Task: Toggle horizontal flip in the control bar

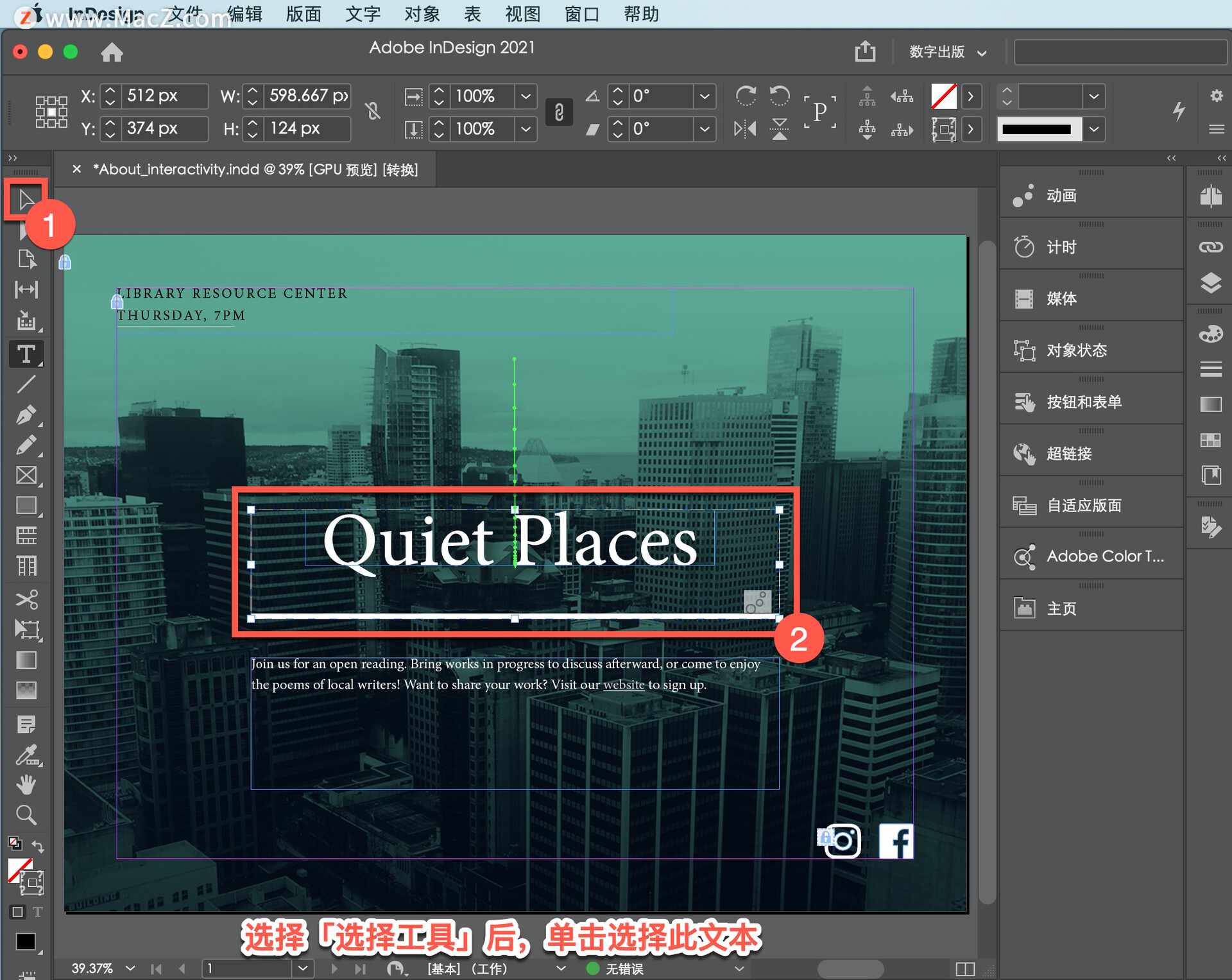Action: (x=744, y=128)
